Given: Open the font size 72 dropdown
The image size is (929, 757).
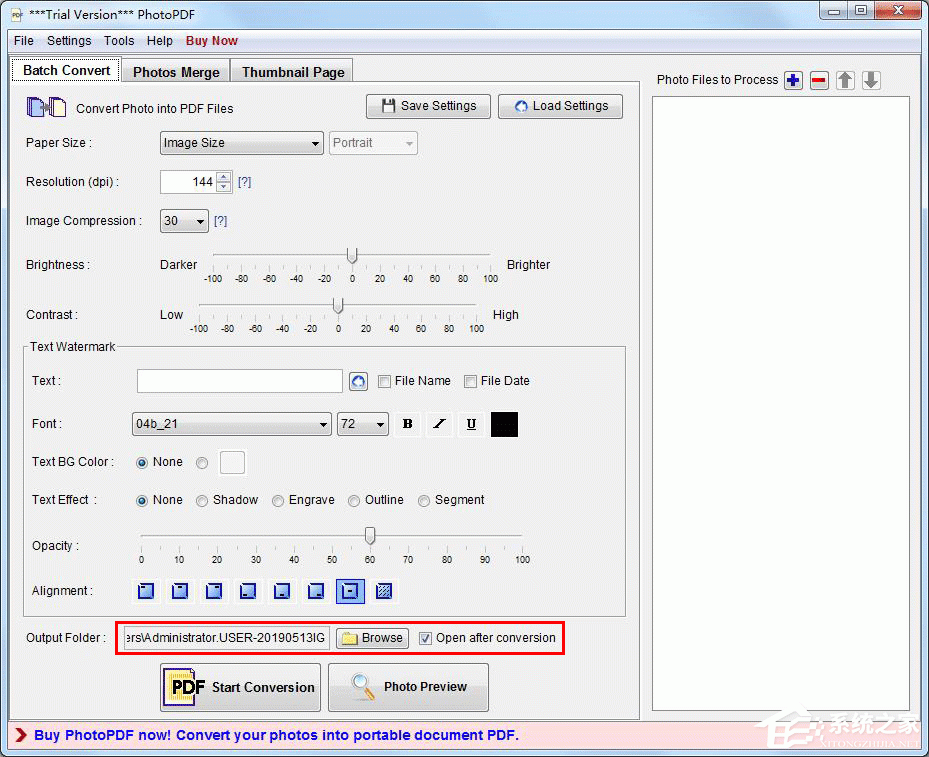Looking at the screenshot, I should pos(363,424).
